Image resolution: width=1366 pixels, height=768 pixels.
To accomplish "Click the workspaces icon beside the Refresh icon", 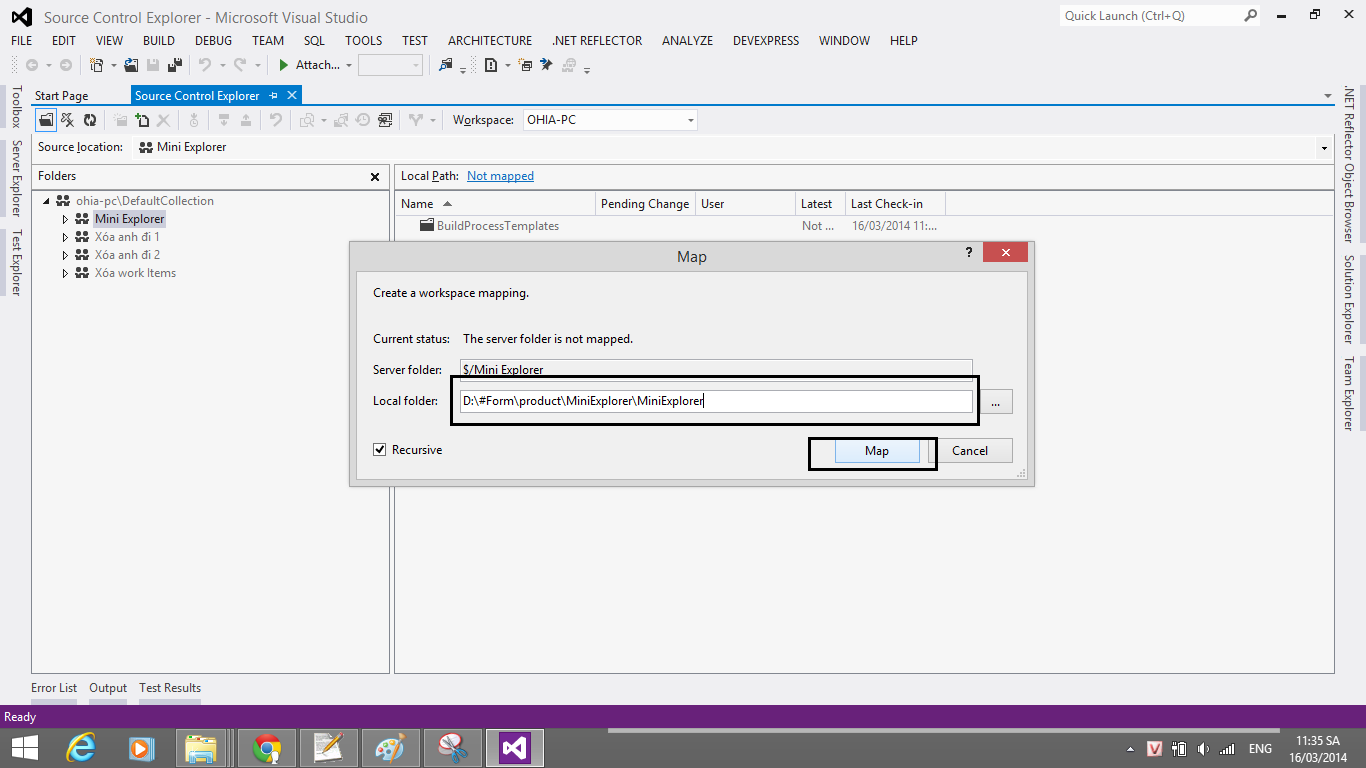I will (x=68, y=120).
